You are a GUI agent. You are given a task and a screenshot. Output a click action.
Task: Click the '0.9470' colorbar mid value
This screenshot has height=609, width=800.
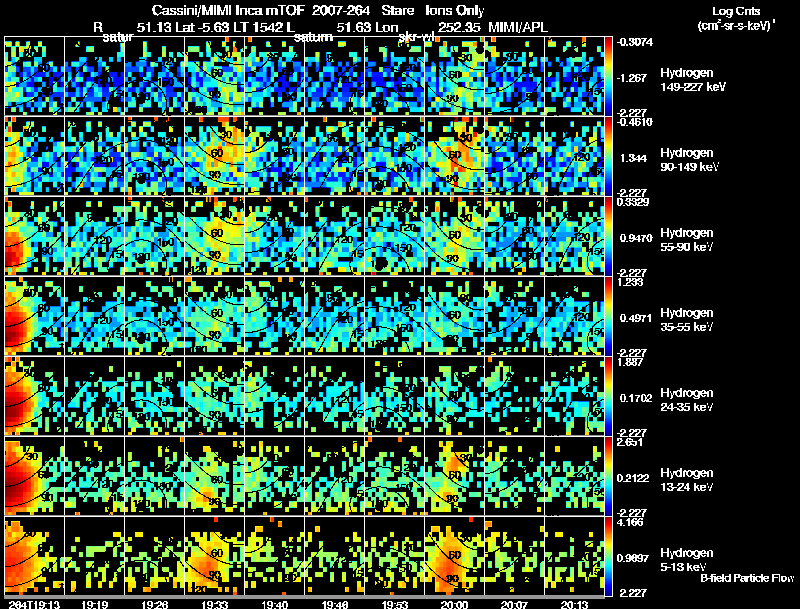[636, 238]
